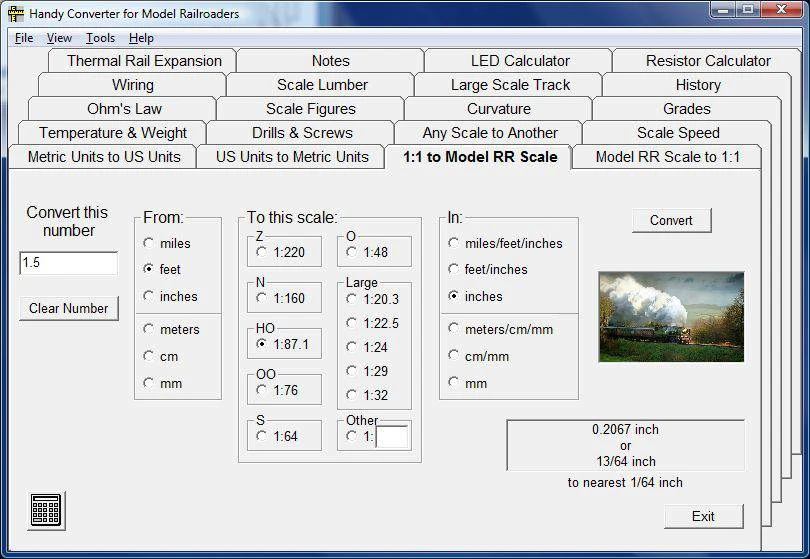Switch to the Ohm's Law tab
The width and height of the screenshot is (810, 559).
pos(124,109)
